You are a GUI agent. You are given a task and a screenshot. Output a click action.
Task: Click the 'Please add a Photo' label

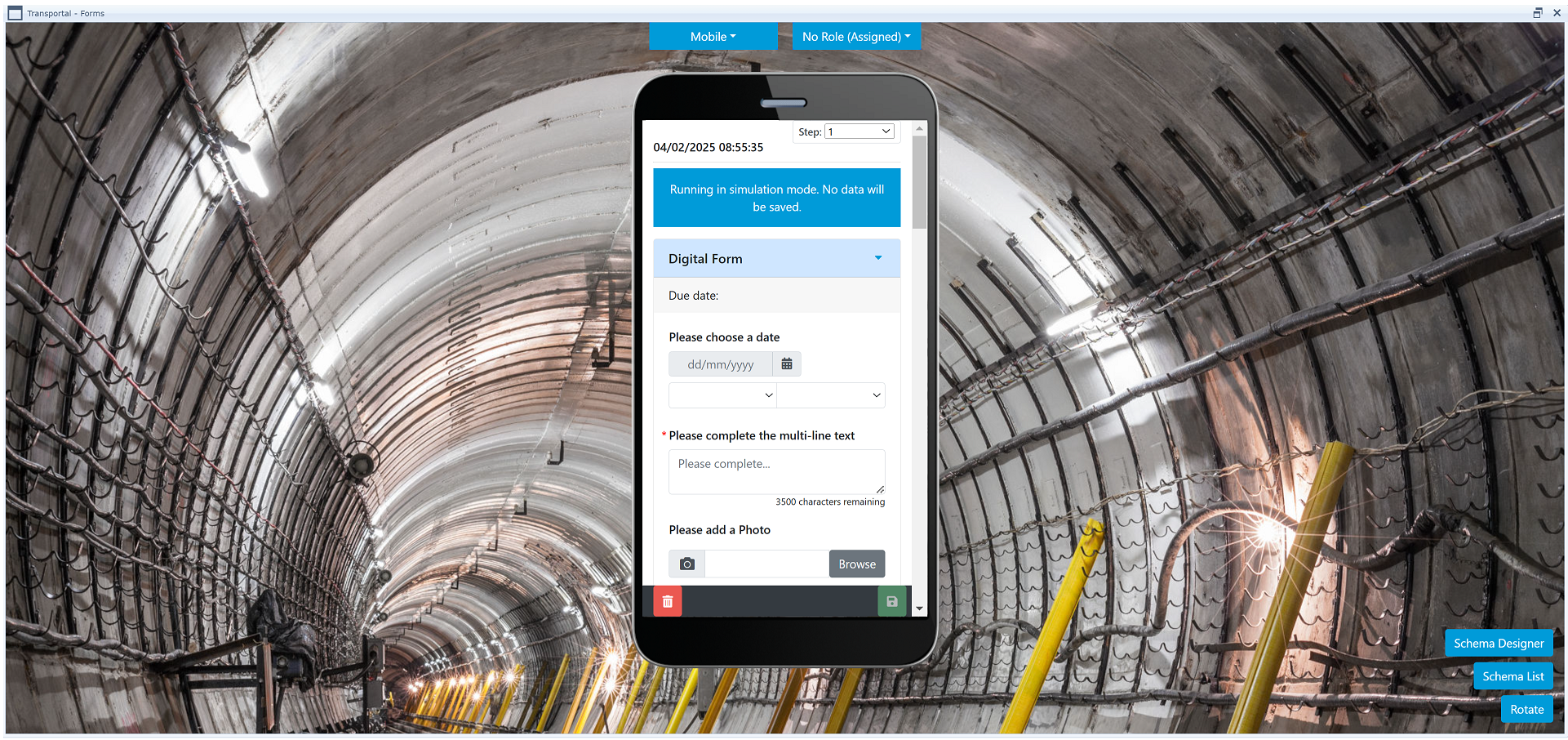coord(720,530)
